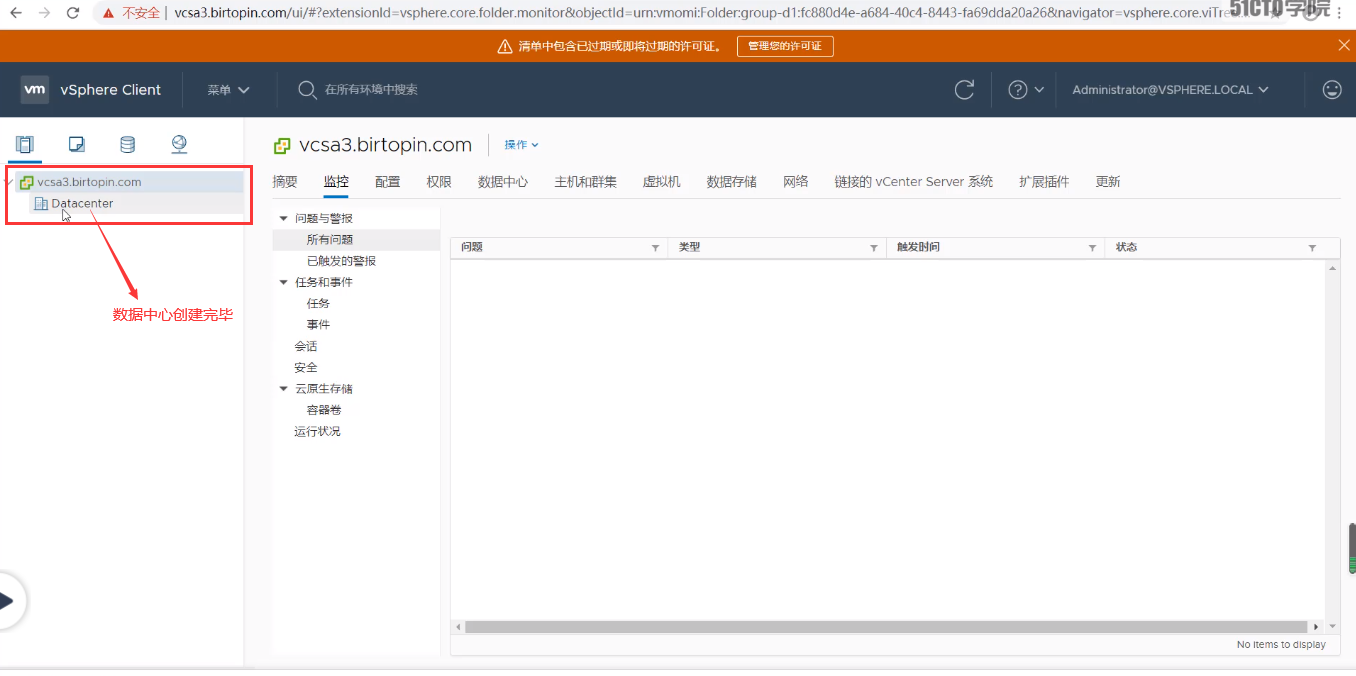Filter the 类型 column

tap(874, 248)
